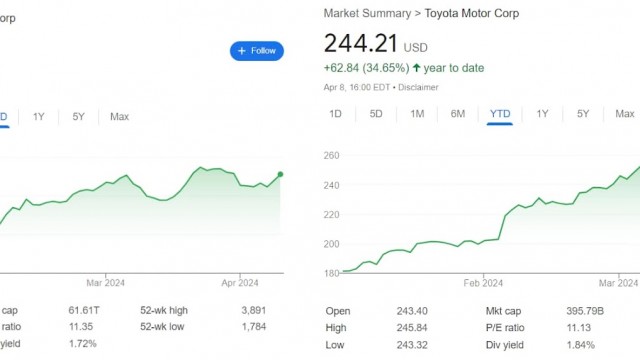Open the 5Y tab on Toyota chart

coord(583,114)
